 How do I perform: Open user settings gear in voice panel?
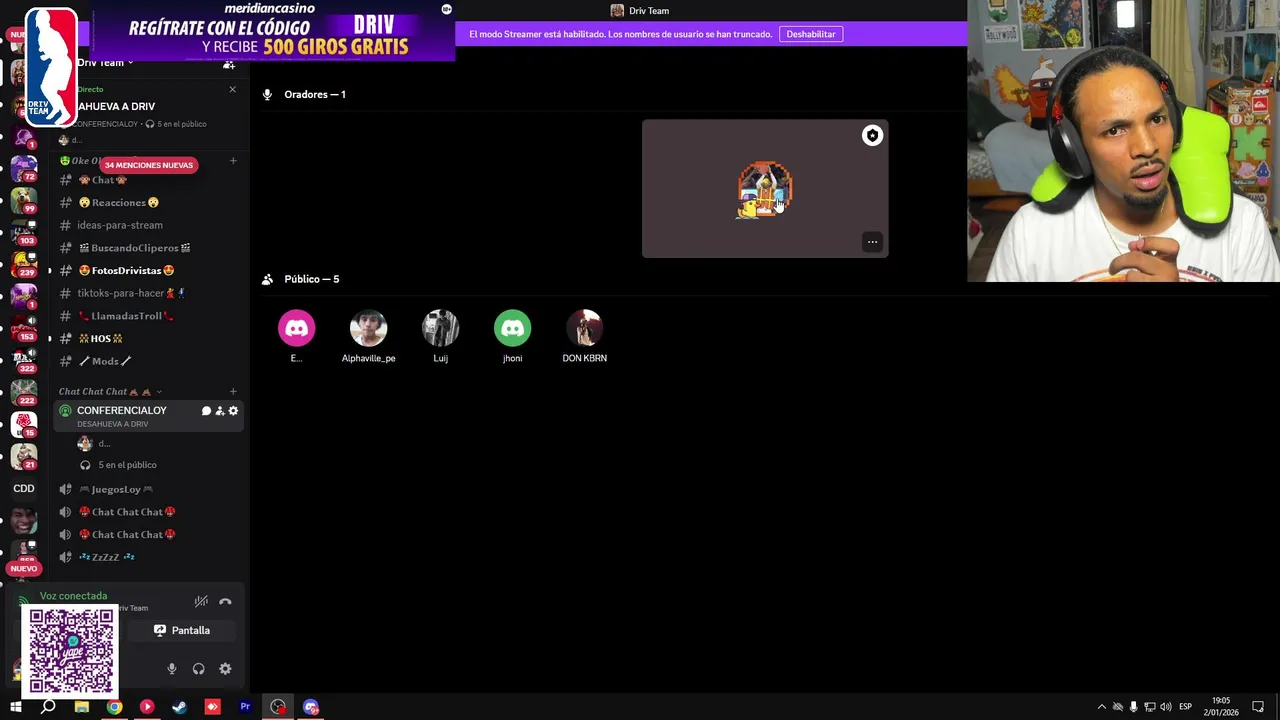225,669
